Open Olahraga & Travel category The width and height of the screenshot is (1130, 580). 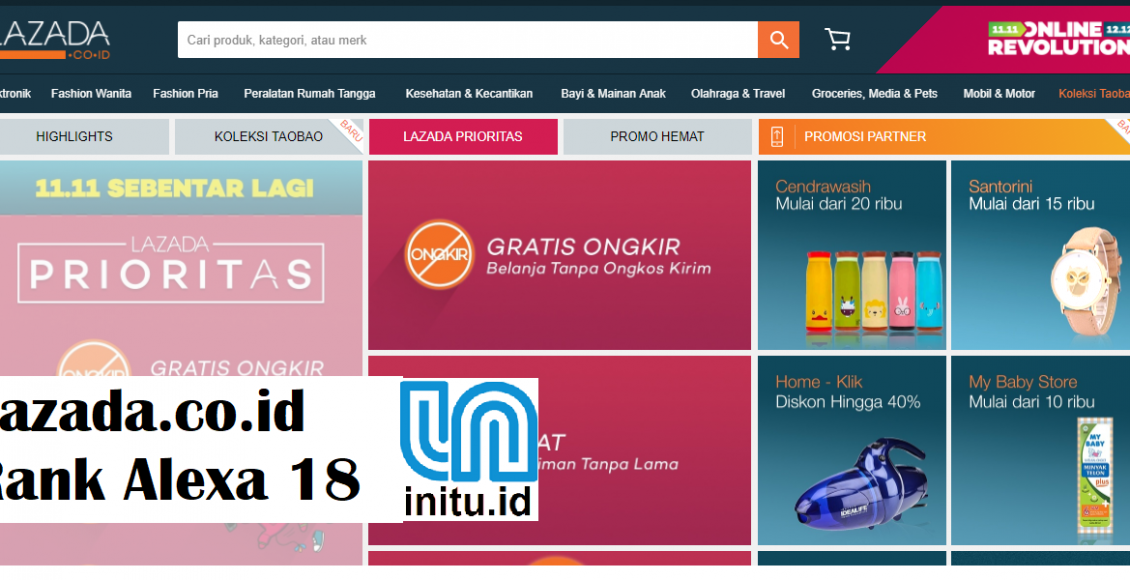pyautogui.click(x=738, y=94)
